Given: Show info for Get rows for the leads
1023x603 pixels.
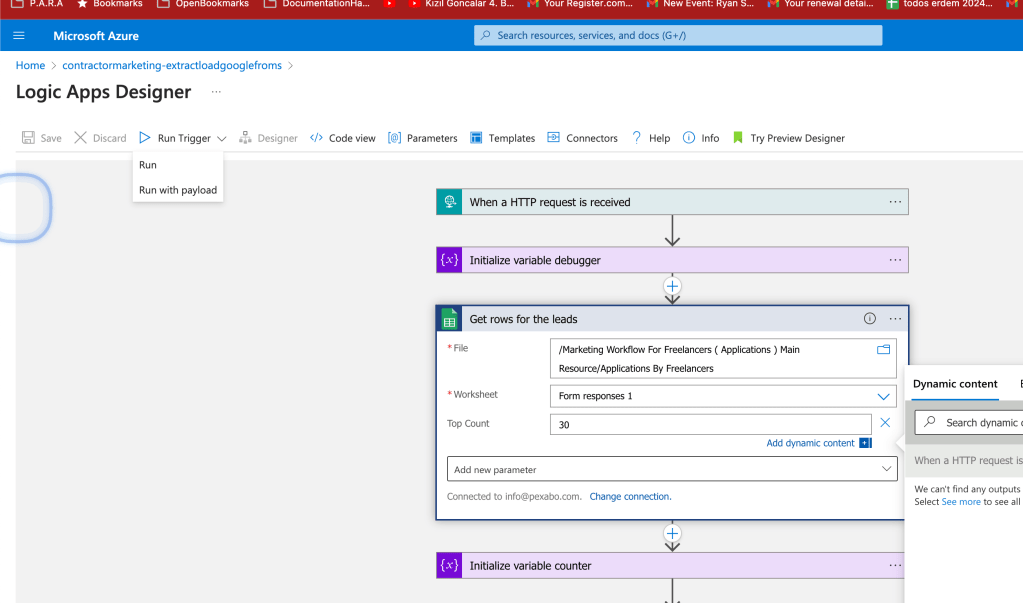Looking at the screenshot, I should click(x=870, y=318).
